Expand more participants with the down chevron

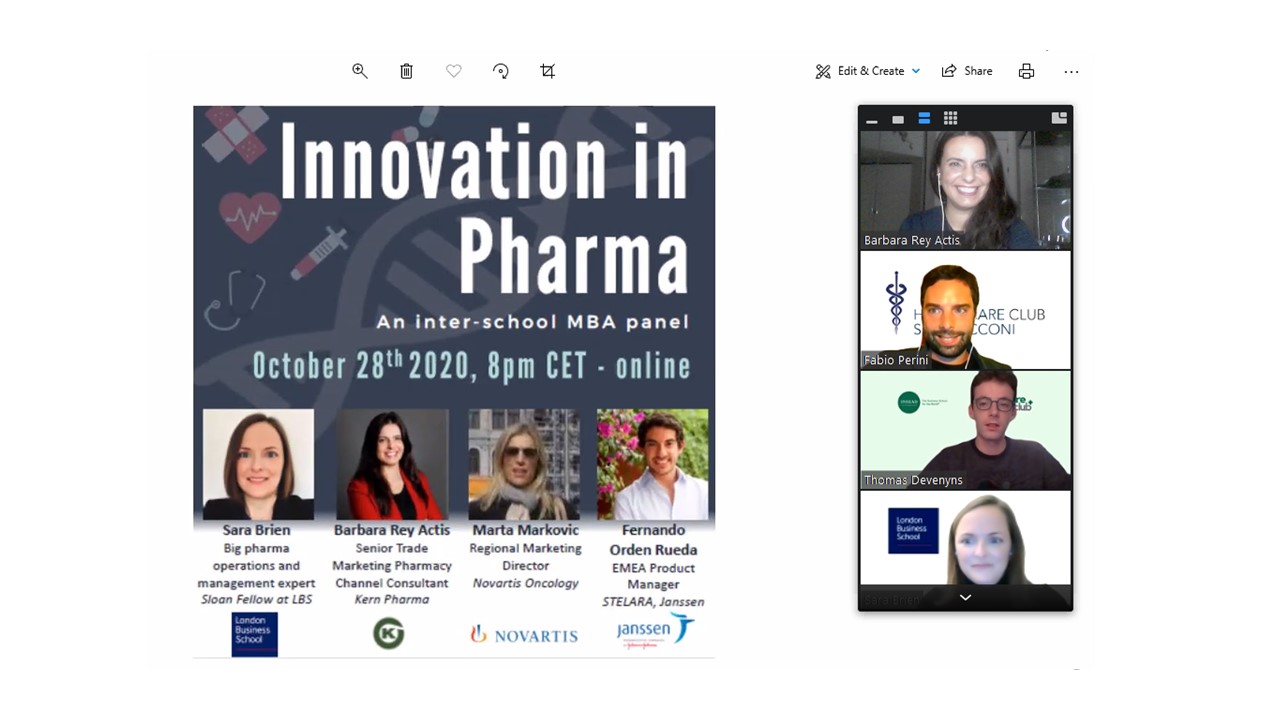965,597
